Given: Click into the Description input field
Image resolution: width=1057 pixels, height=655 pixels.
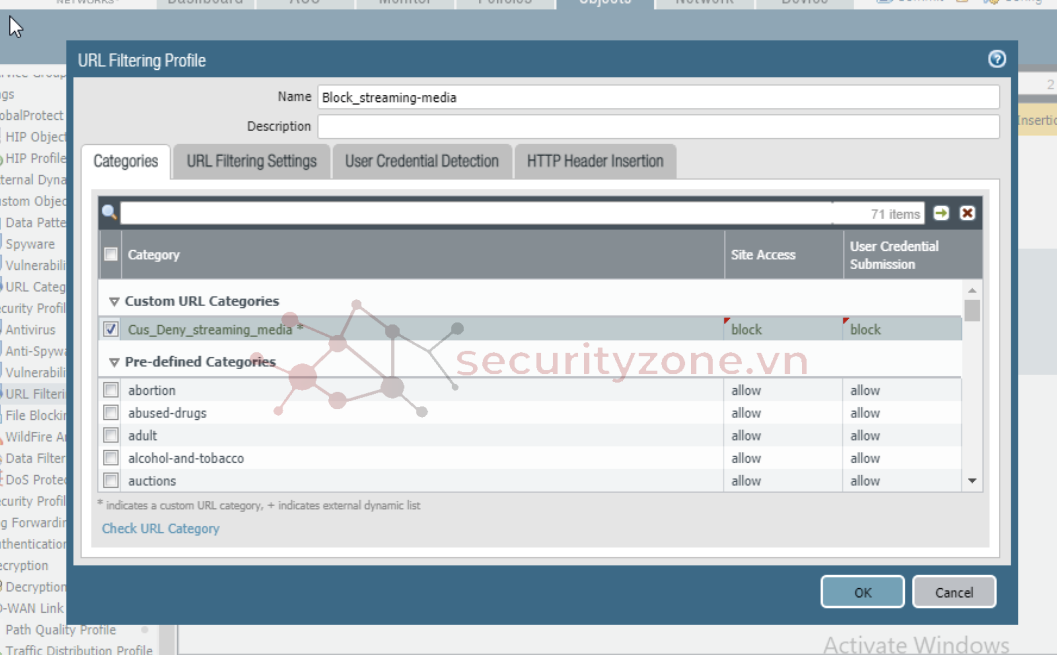Looking at the screenshot, I should coord(658,127).
